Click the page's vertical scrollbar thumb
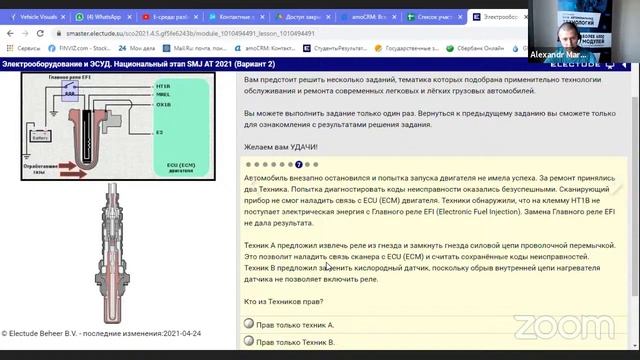 click(x=634, y=196)
